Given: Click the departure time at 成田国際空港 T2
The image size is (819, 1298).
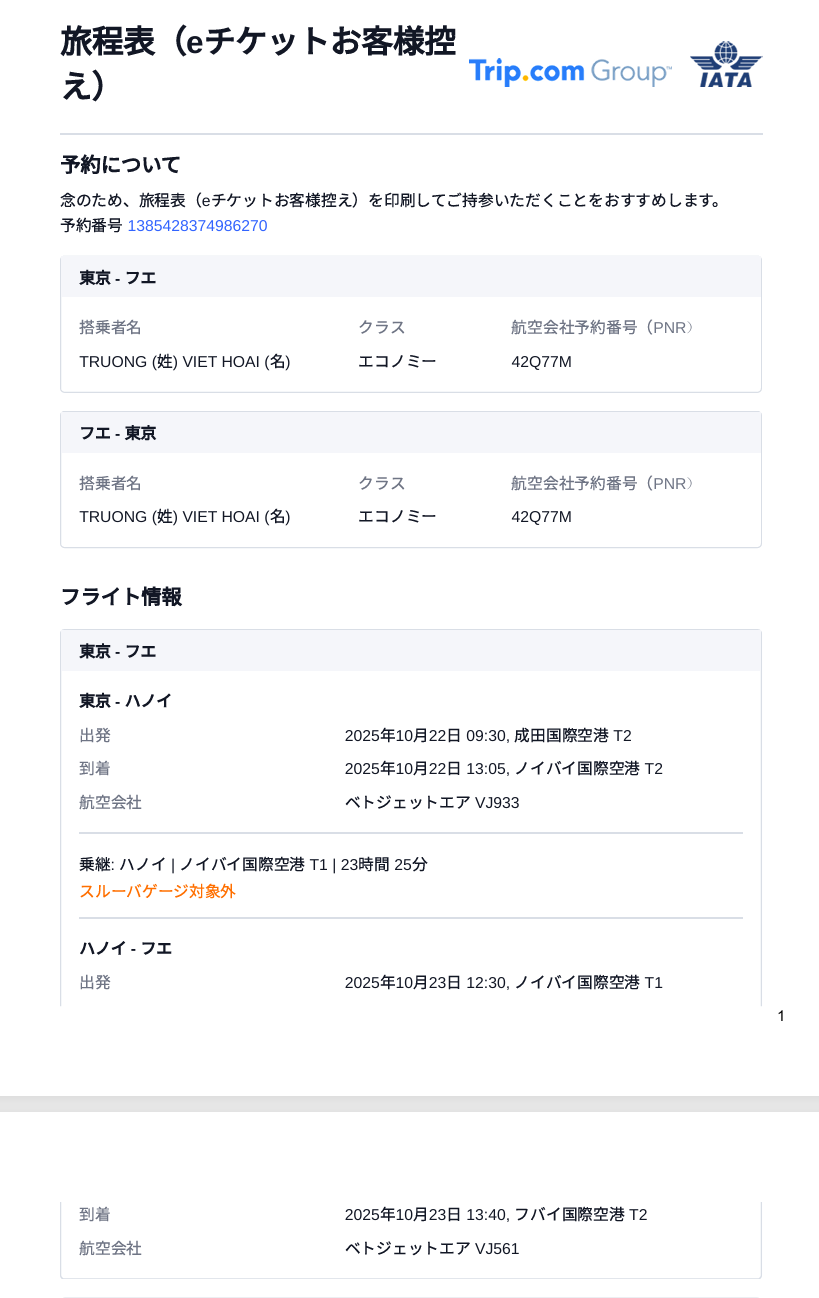Looking at the screenshot, I should 487,736.
